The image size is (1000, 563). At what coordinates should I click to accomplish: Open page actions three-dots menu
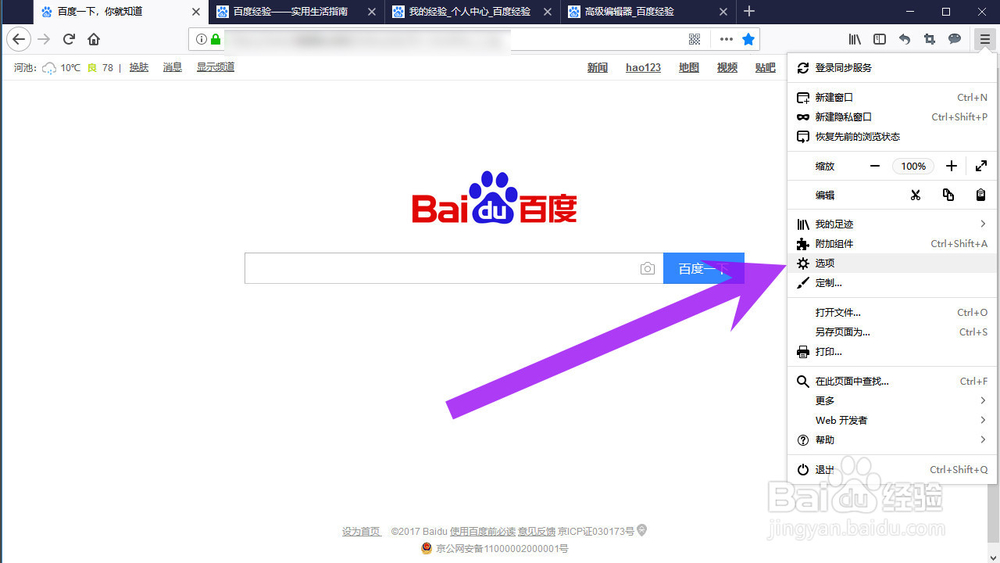coord(726,40)
